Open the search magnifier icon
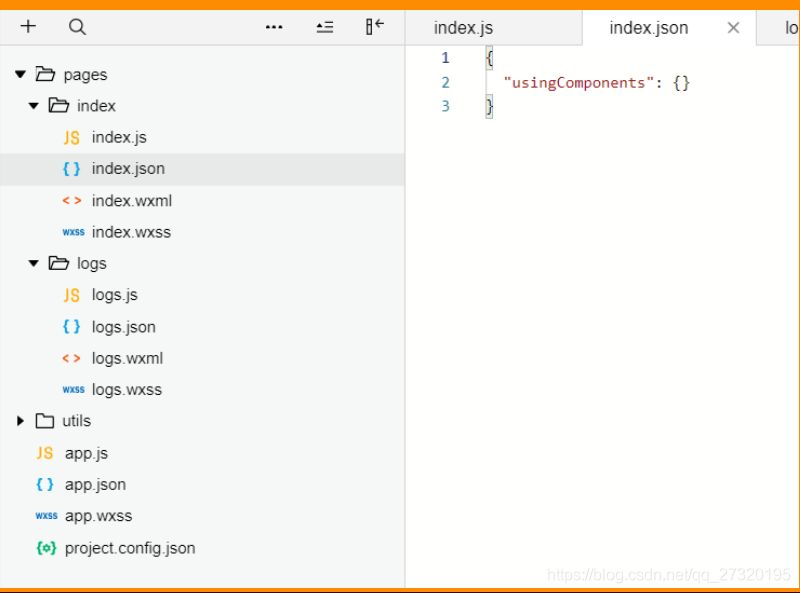The width and height of the screenshot is (800, 593). tap(77, 27)
